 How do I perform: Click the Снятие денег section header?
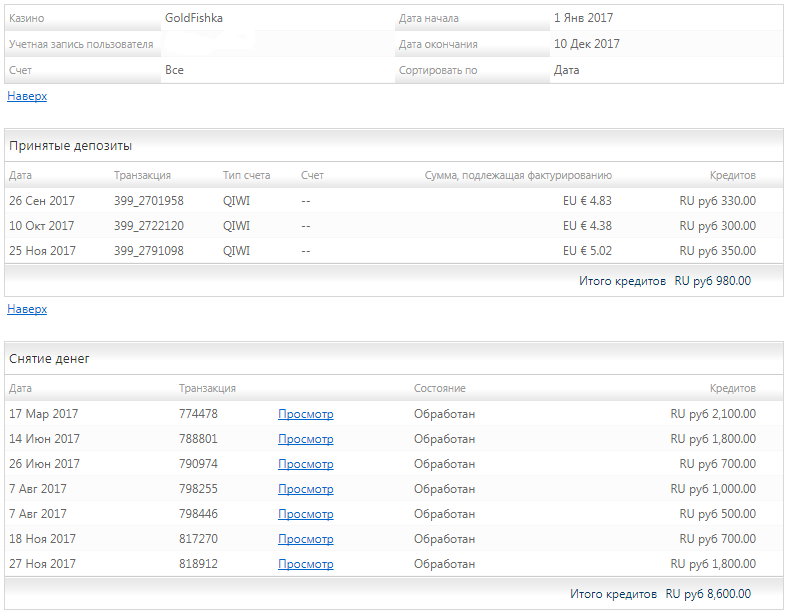pyautogui.click(x=50, y=359)
